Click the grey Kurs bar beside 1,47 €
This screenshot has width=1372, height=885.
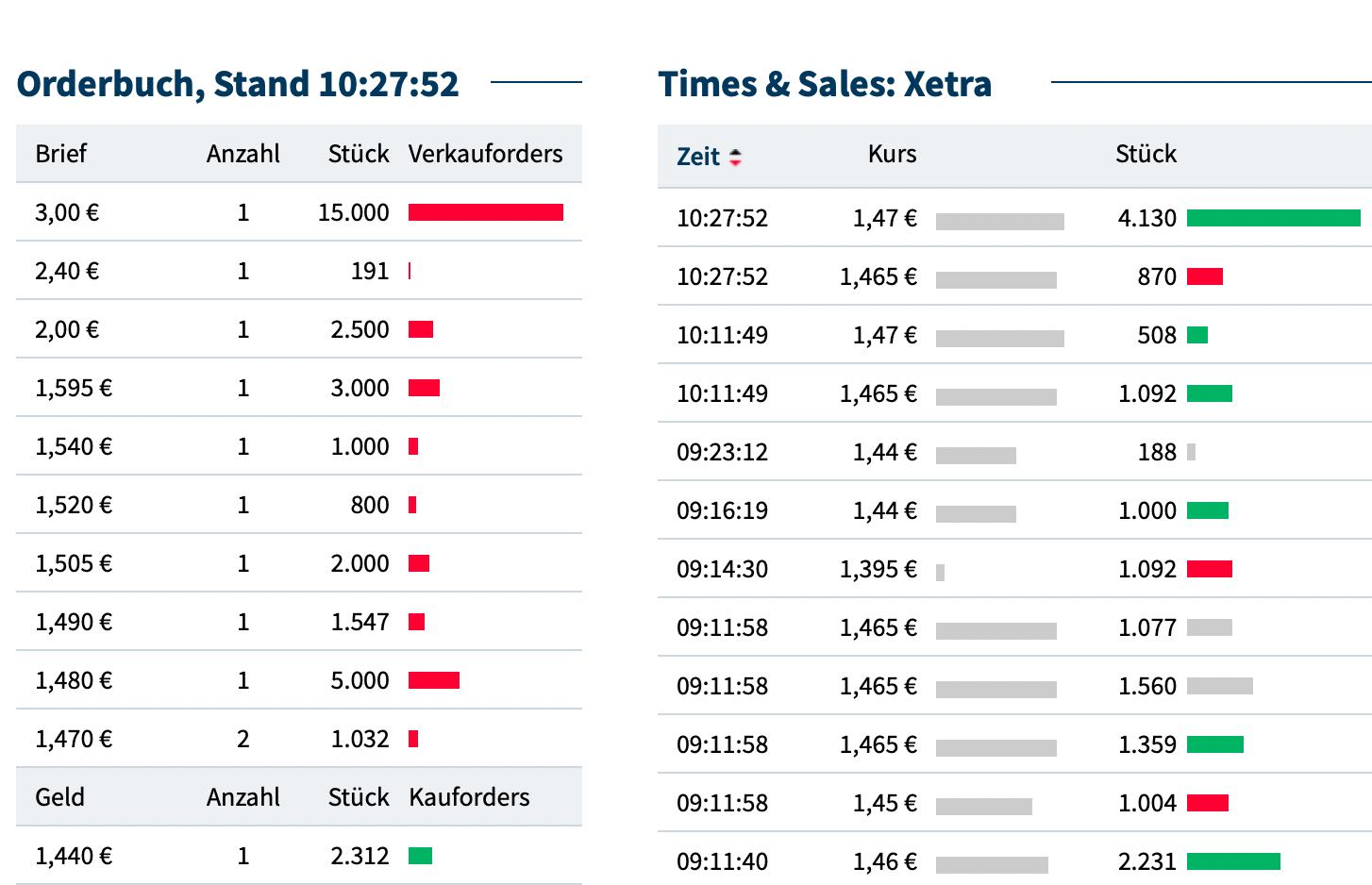(999, 218)
